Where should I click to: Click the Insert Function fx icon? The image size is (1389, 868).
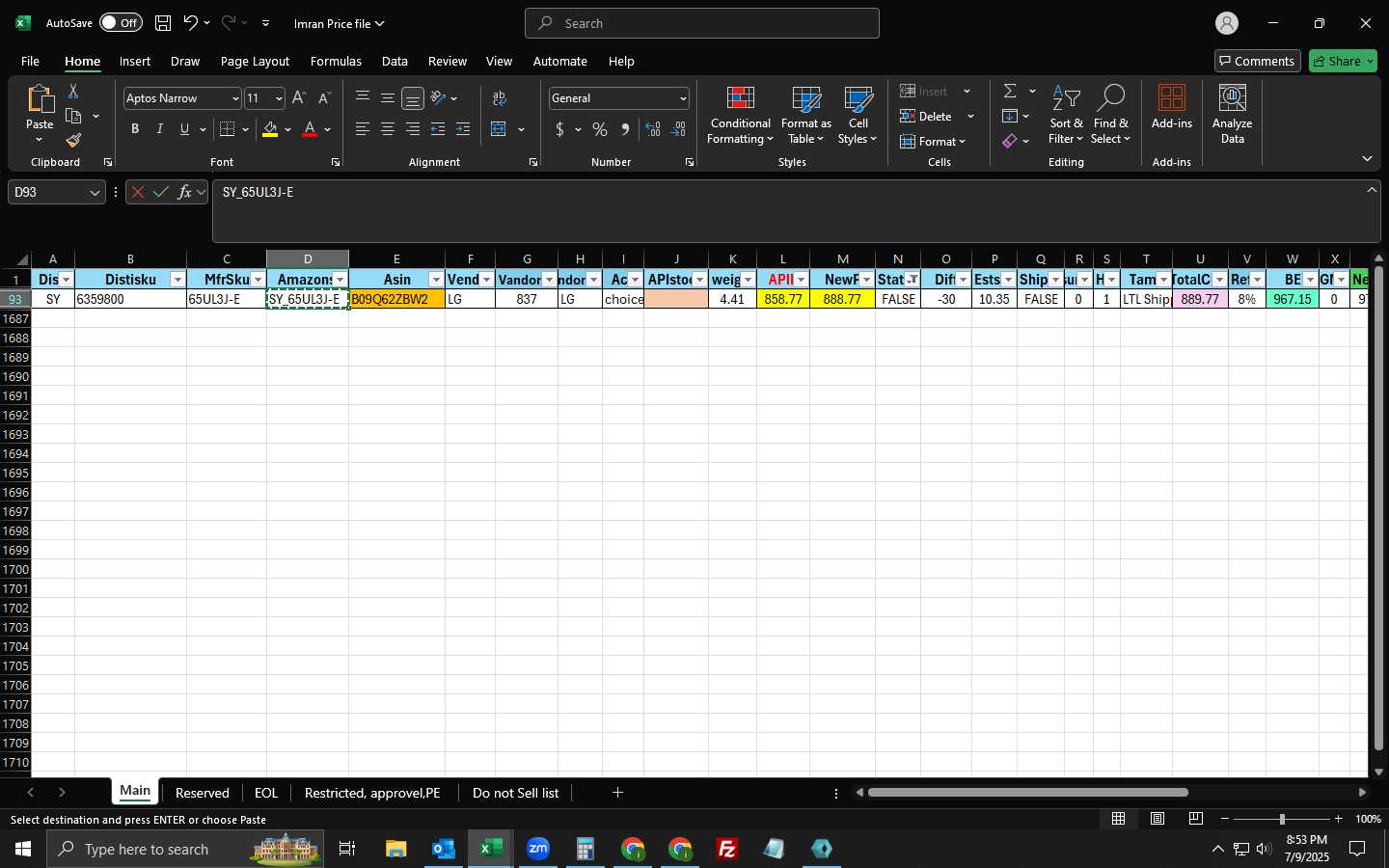[184, 192]
